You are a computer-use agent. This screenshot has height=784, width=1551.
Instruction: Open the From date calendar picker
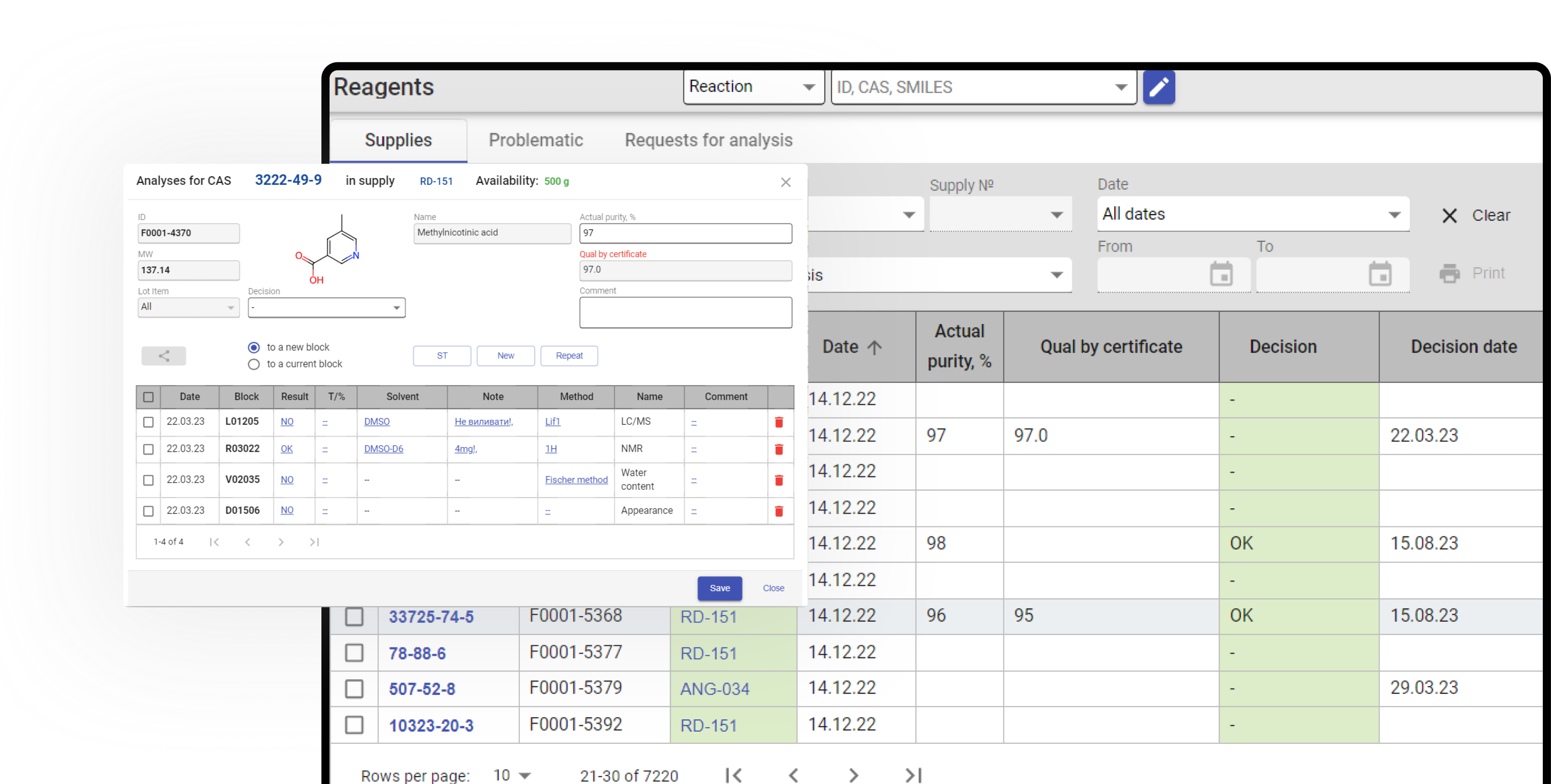1221,274
